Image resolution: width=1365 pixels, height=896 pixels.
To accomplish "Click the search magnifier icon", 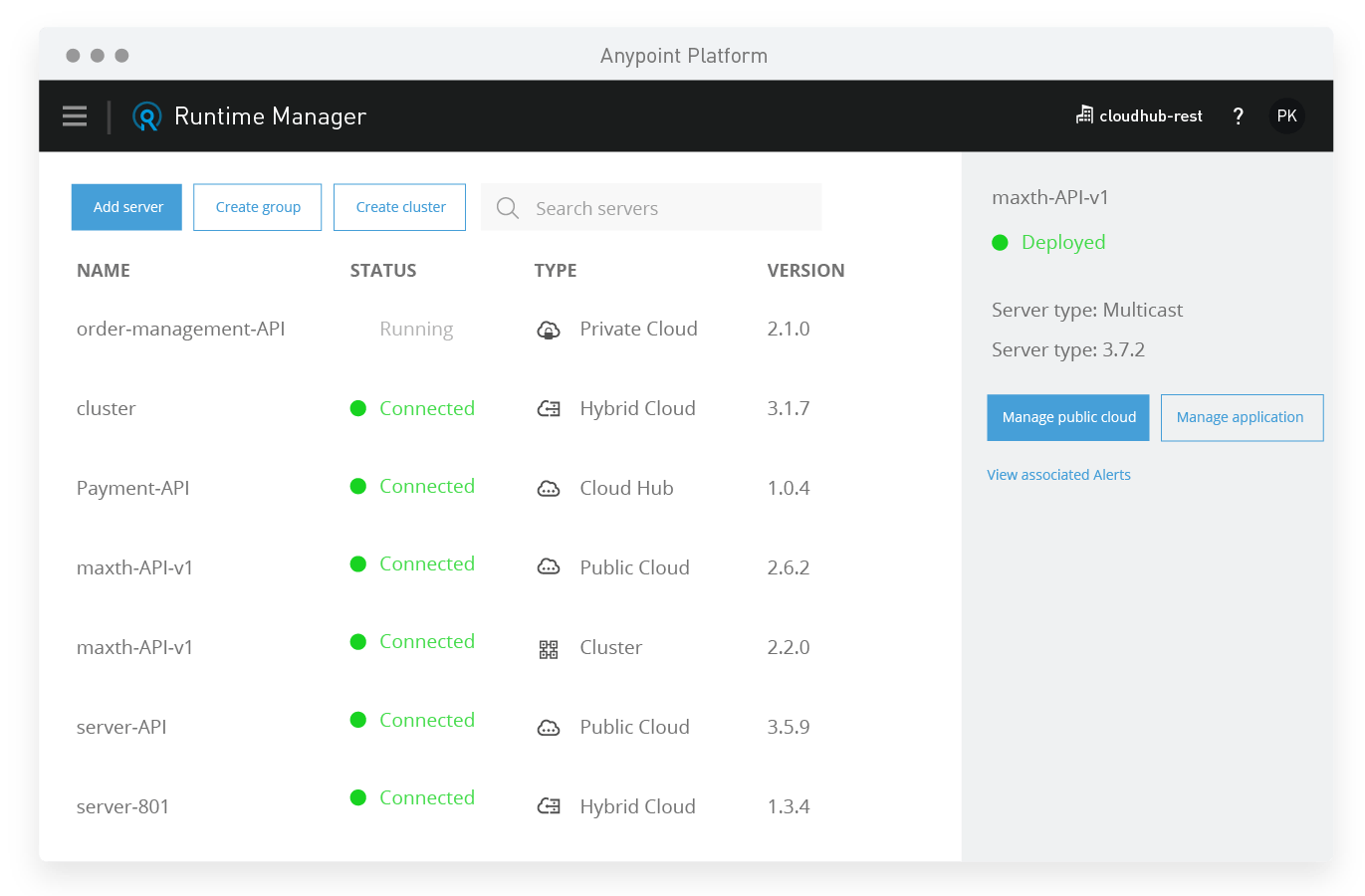I will point(508,208).
